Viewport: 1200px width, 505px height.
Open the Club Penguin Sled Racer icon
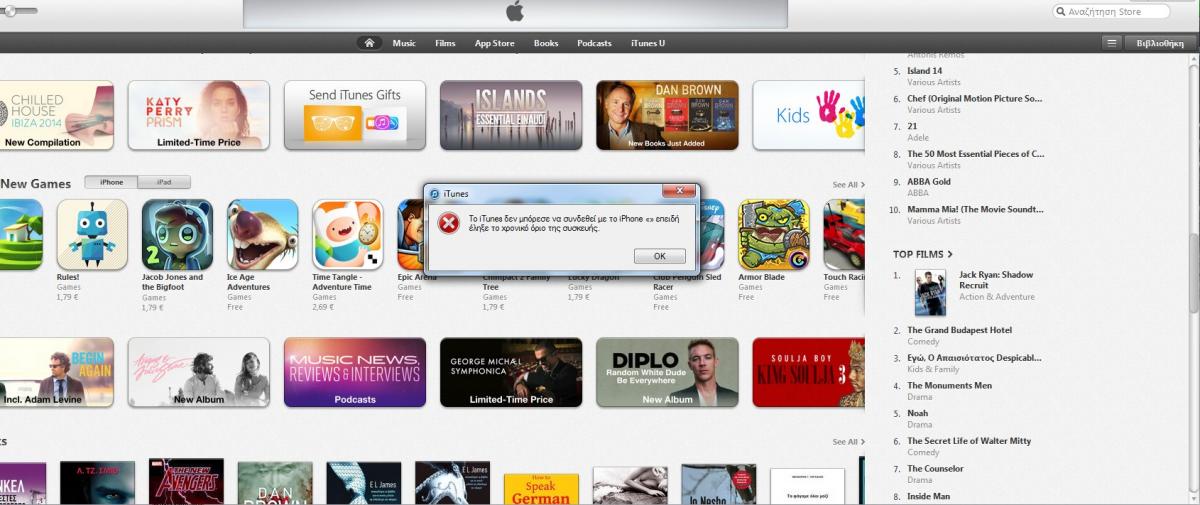[711, 234]
